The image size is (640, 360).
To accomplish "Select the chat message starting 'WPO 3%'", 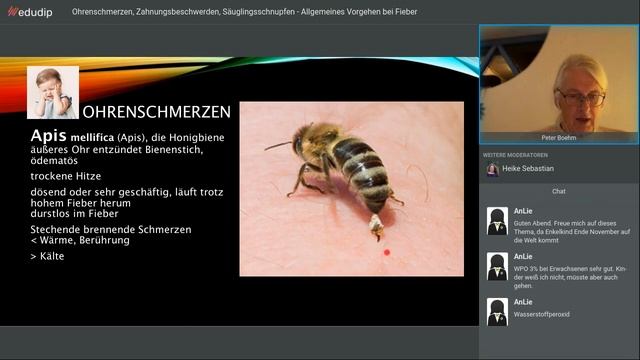I will [570, 277].
